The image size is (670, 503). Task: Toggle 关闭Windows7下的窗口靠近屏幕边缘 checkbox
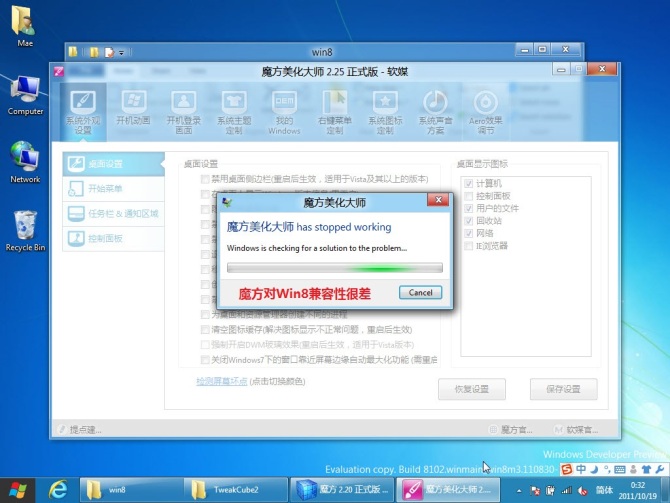[x=205, y=359]
